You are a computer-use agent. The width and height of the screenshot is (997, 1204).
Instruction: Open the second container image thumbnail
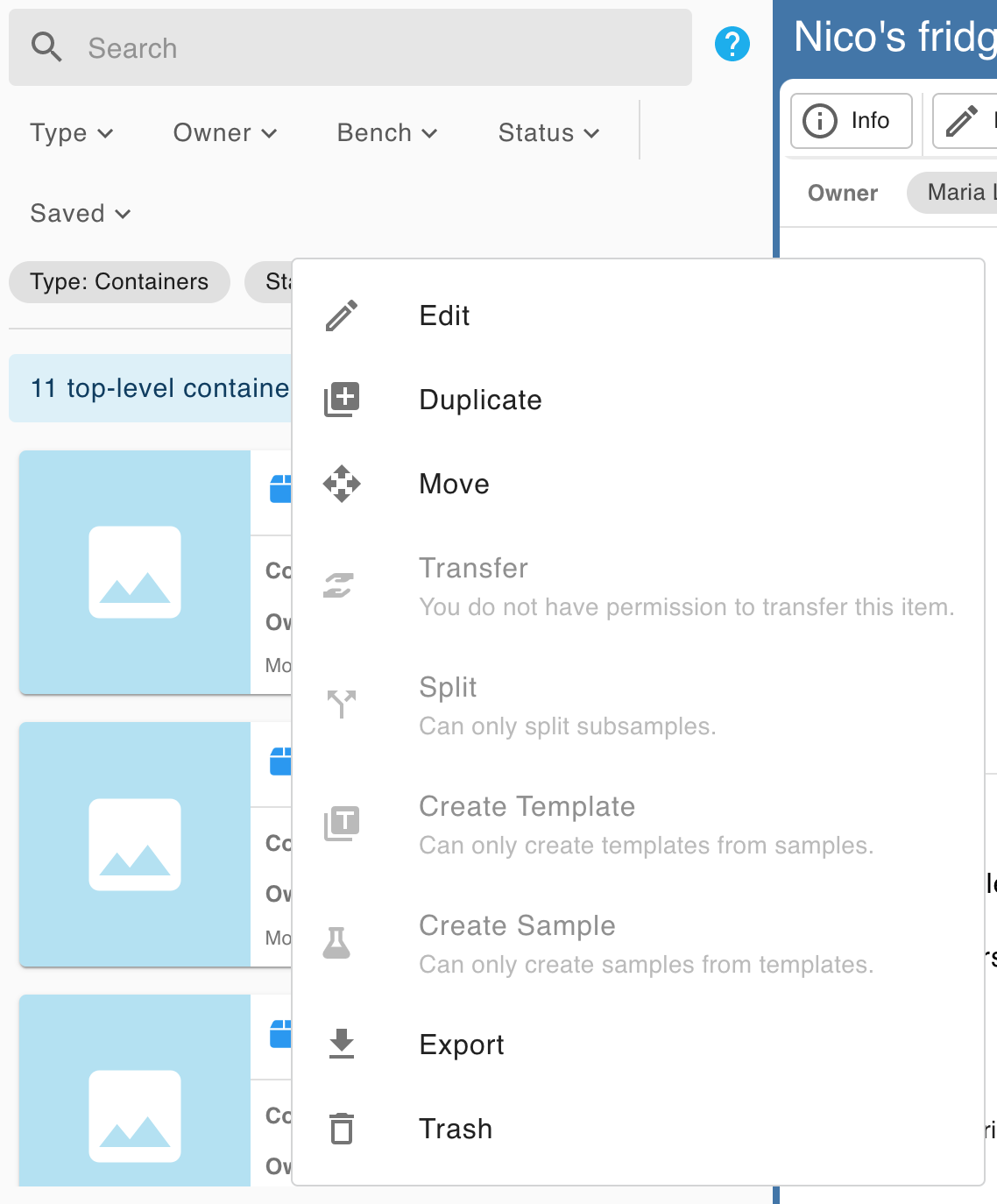[x=135, y=844]
